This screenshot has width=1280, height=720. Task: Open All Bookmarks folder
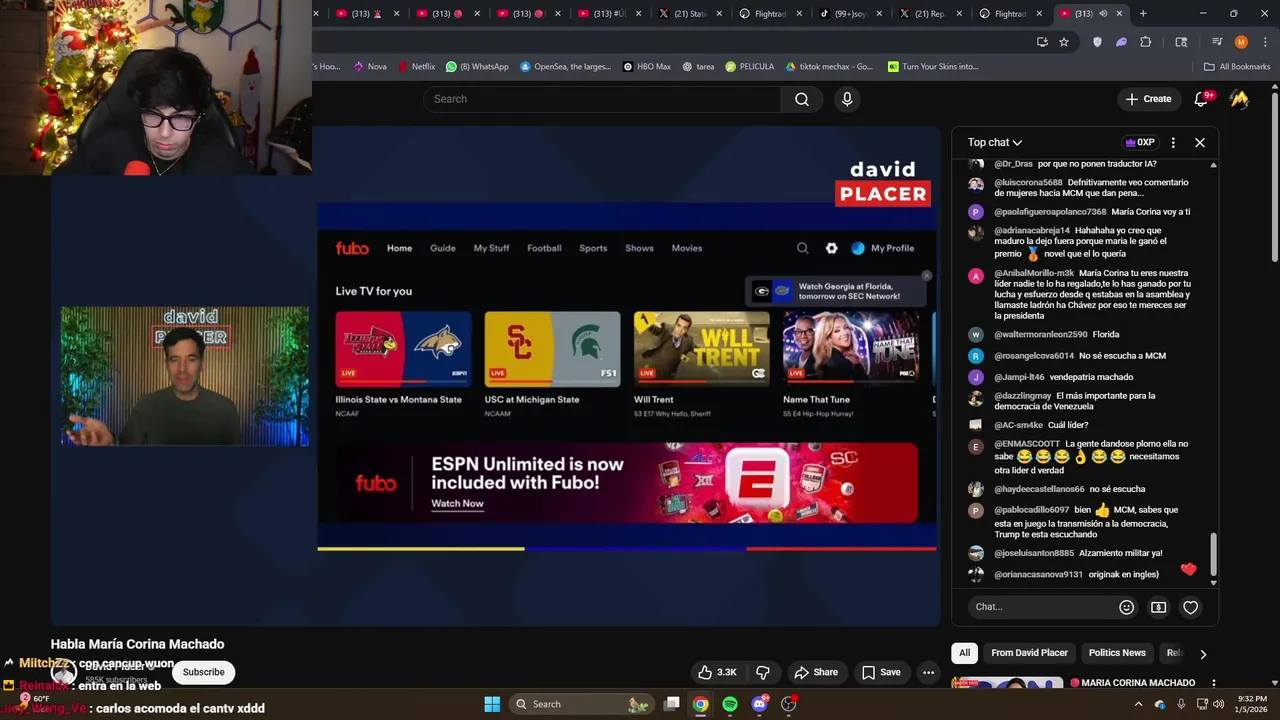(x=1237, y=67)
